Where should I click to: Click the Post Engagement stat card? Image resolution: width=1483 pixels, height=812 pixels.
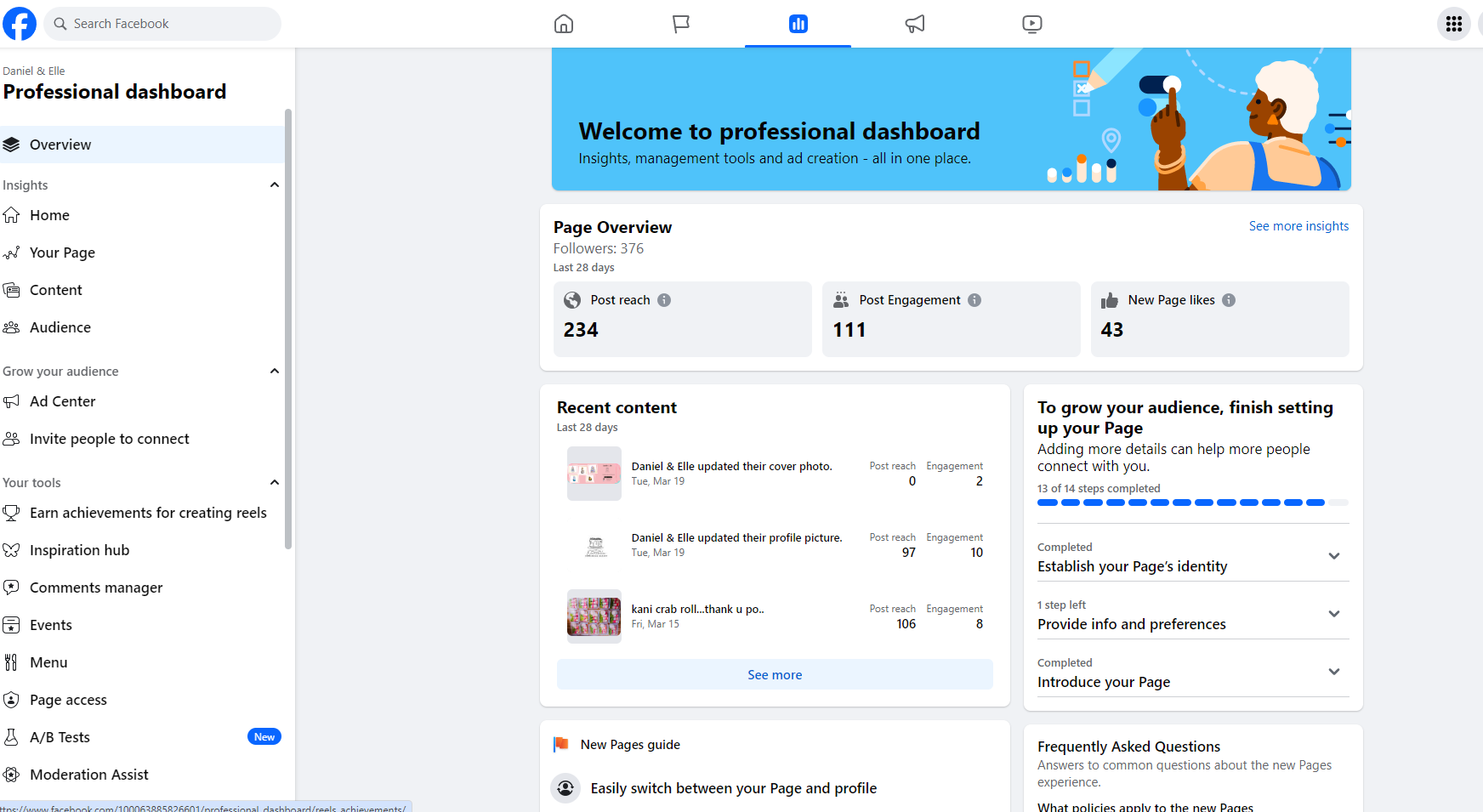tap(952, 319)
